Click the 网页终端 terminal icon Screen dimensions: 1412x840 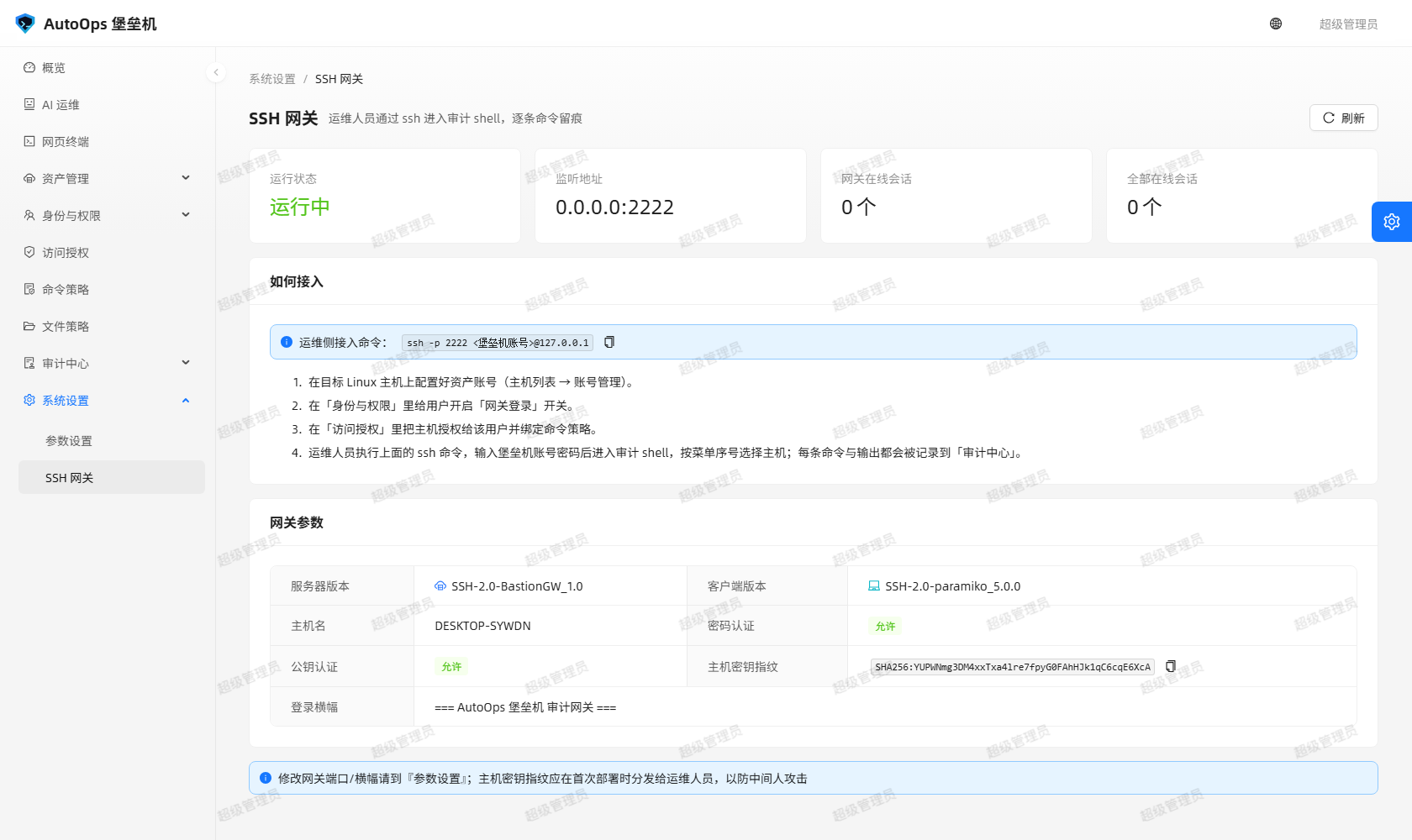click(x=29, y=141)
